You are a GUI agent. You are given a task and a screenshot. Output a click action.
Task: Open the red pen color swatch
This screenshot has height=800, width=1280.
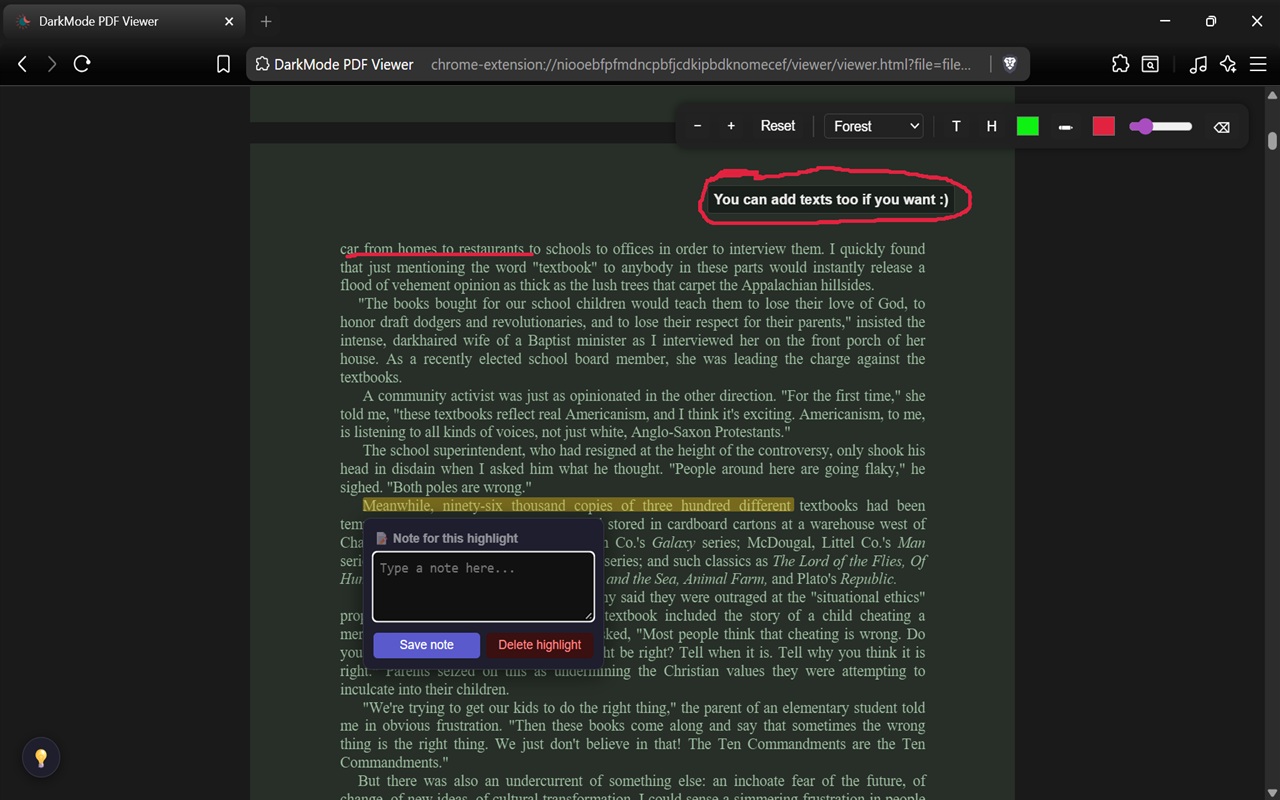tap(1104, 126)
